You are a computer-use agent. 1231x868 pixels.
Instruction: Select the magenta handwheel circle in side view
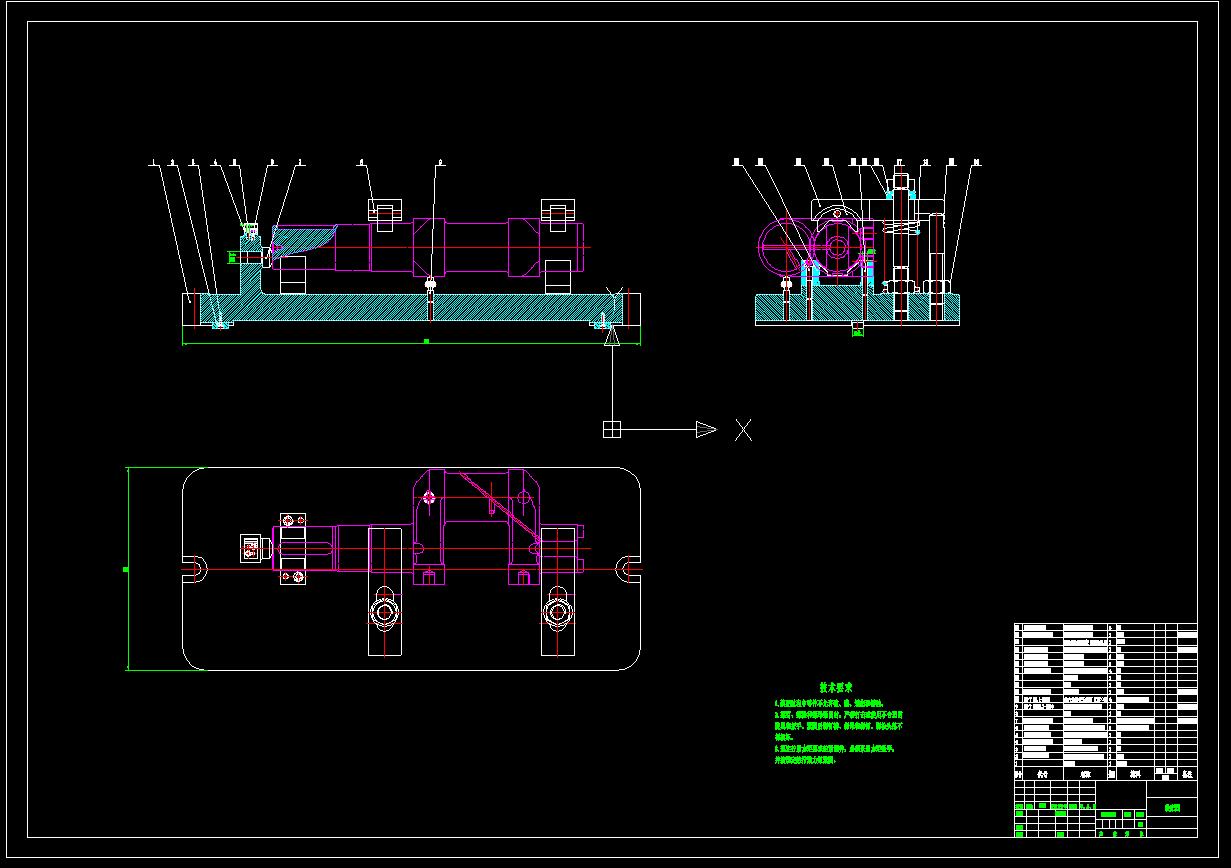tap(785, 246)
